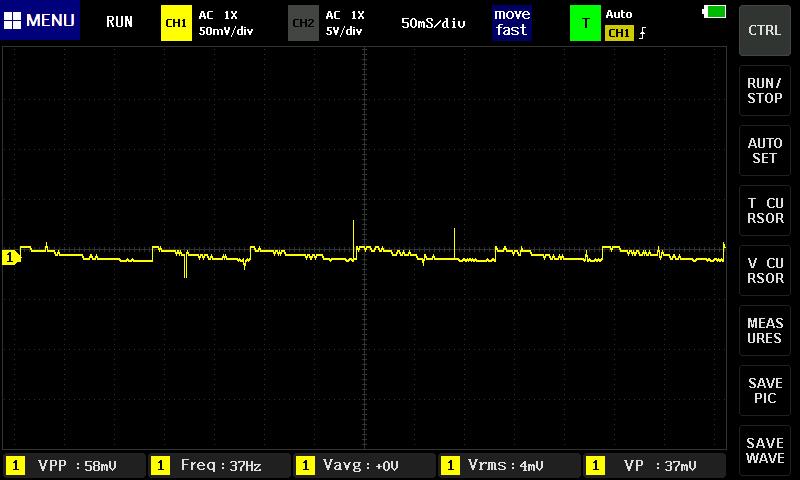This screenshot has width=800, height=480.
Task: Open the CTRL panel button
Action: point(764,31)
